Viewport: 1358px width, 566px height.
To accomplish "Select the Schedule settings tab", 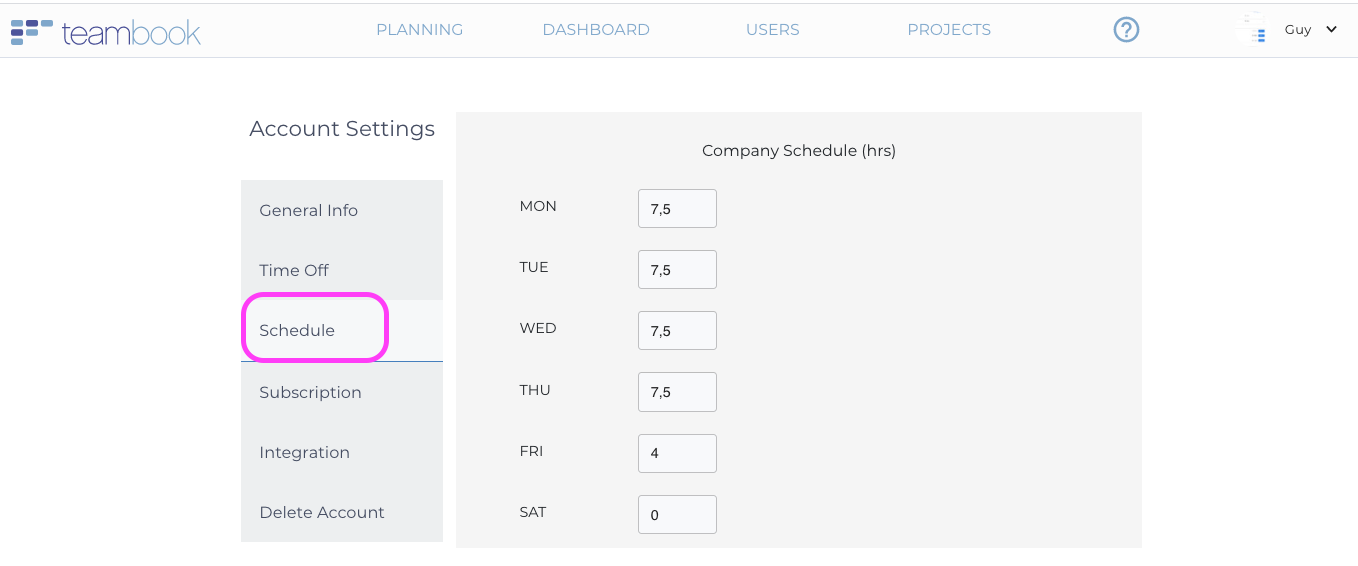I will (x=297, y=330).
